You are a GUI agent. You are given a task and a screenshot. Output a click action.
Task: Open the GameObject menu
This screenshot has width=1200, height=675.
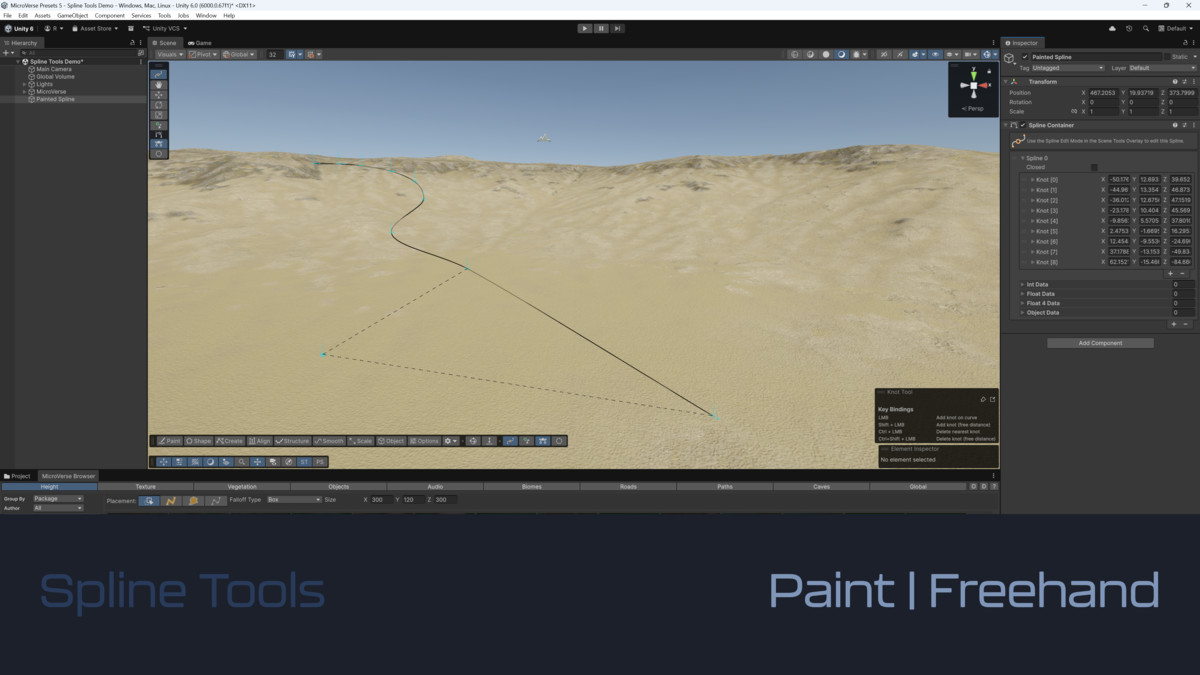click(73, 16)
